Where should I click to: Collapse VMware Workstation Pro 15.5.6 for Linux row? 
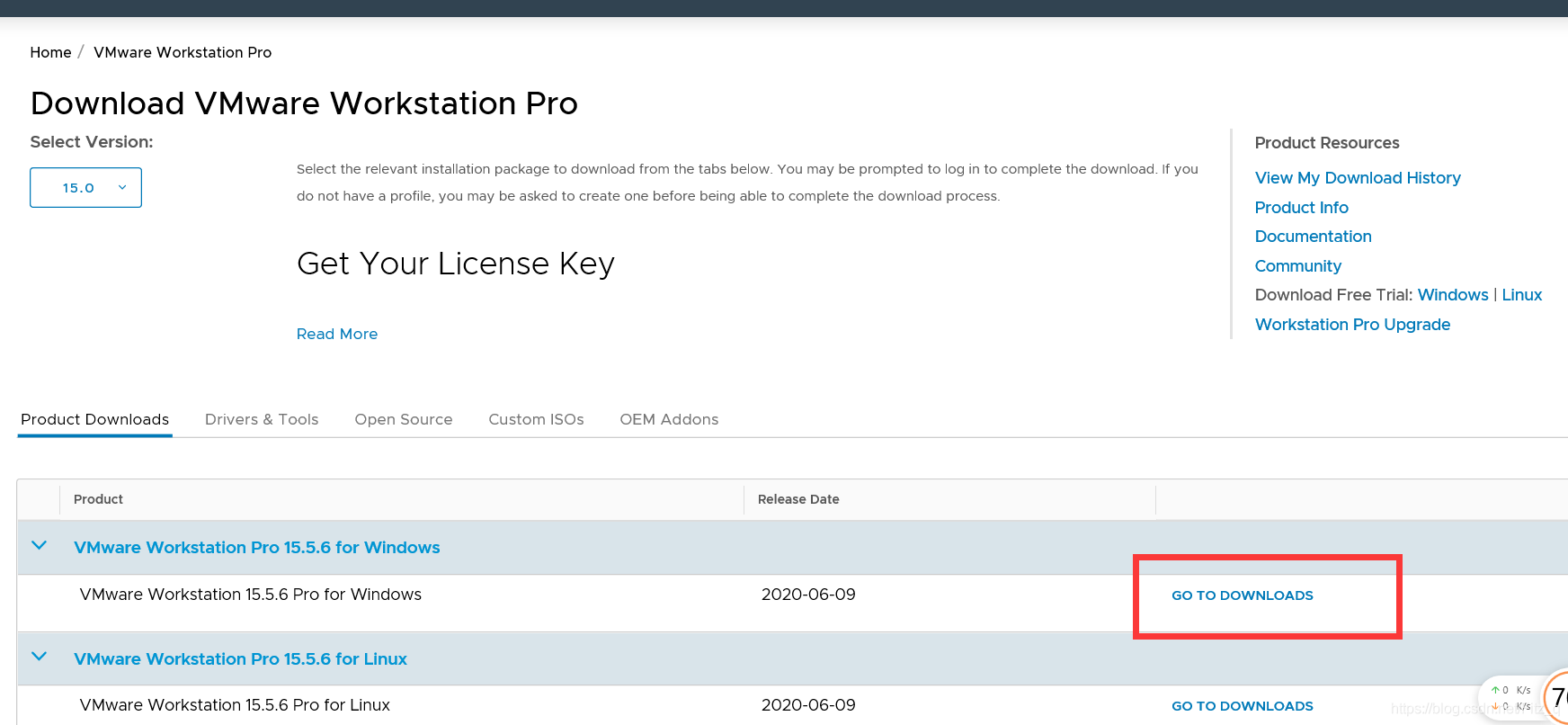coord(39,657)
